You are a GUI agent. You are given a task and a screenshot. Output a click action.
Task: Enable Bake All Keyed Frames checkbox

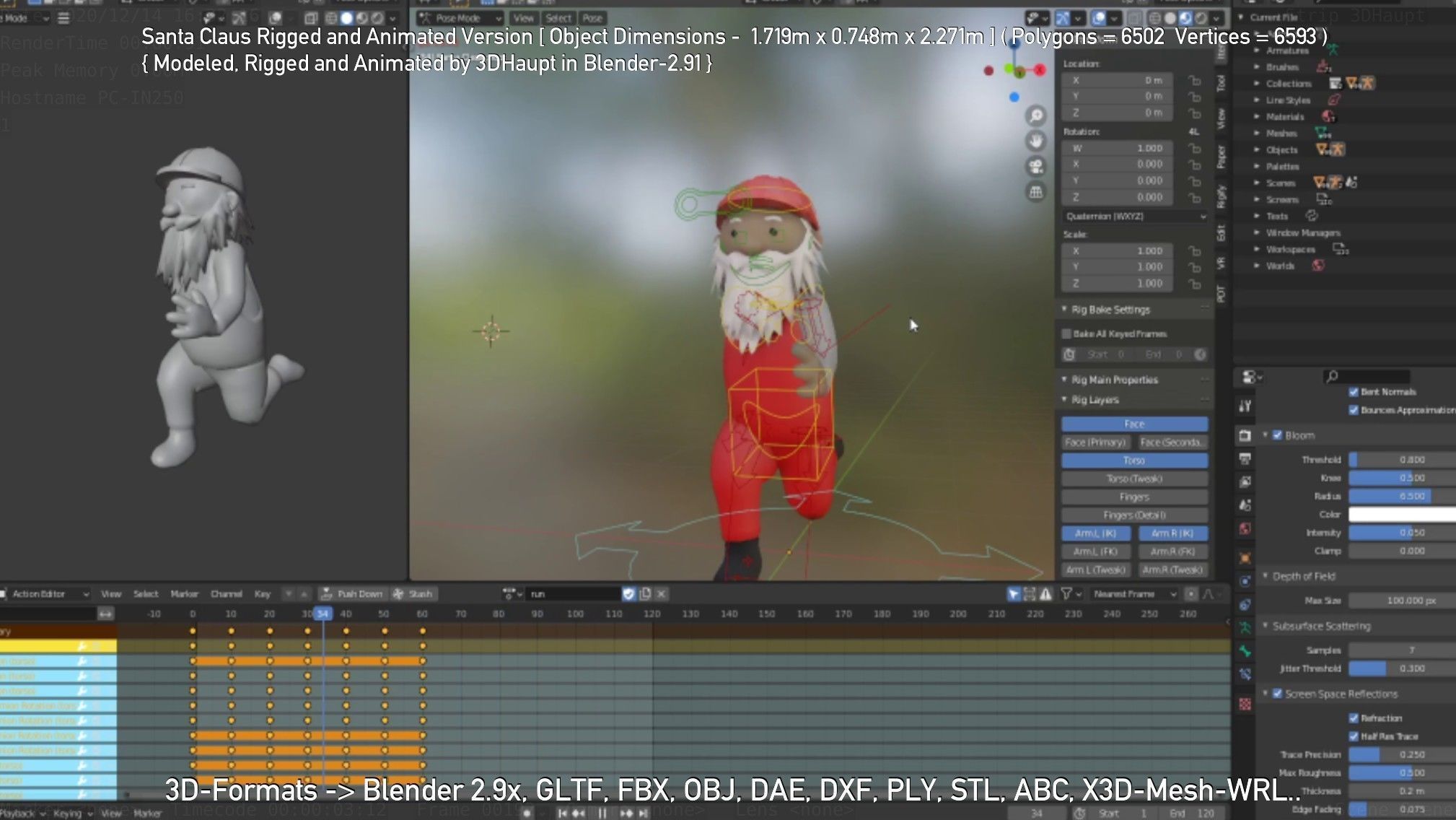(1066, 333)
